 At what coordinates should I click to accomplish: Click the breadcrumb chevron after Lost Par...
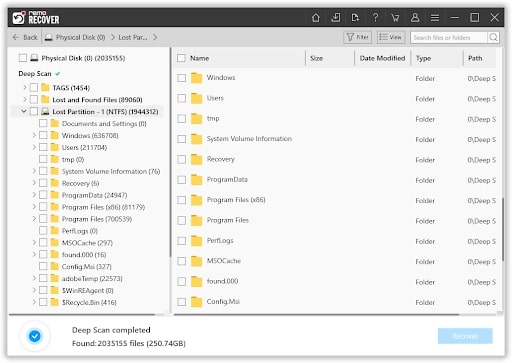[155, 37]
